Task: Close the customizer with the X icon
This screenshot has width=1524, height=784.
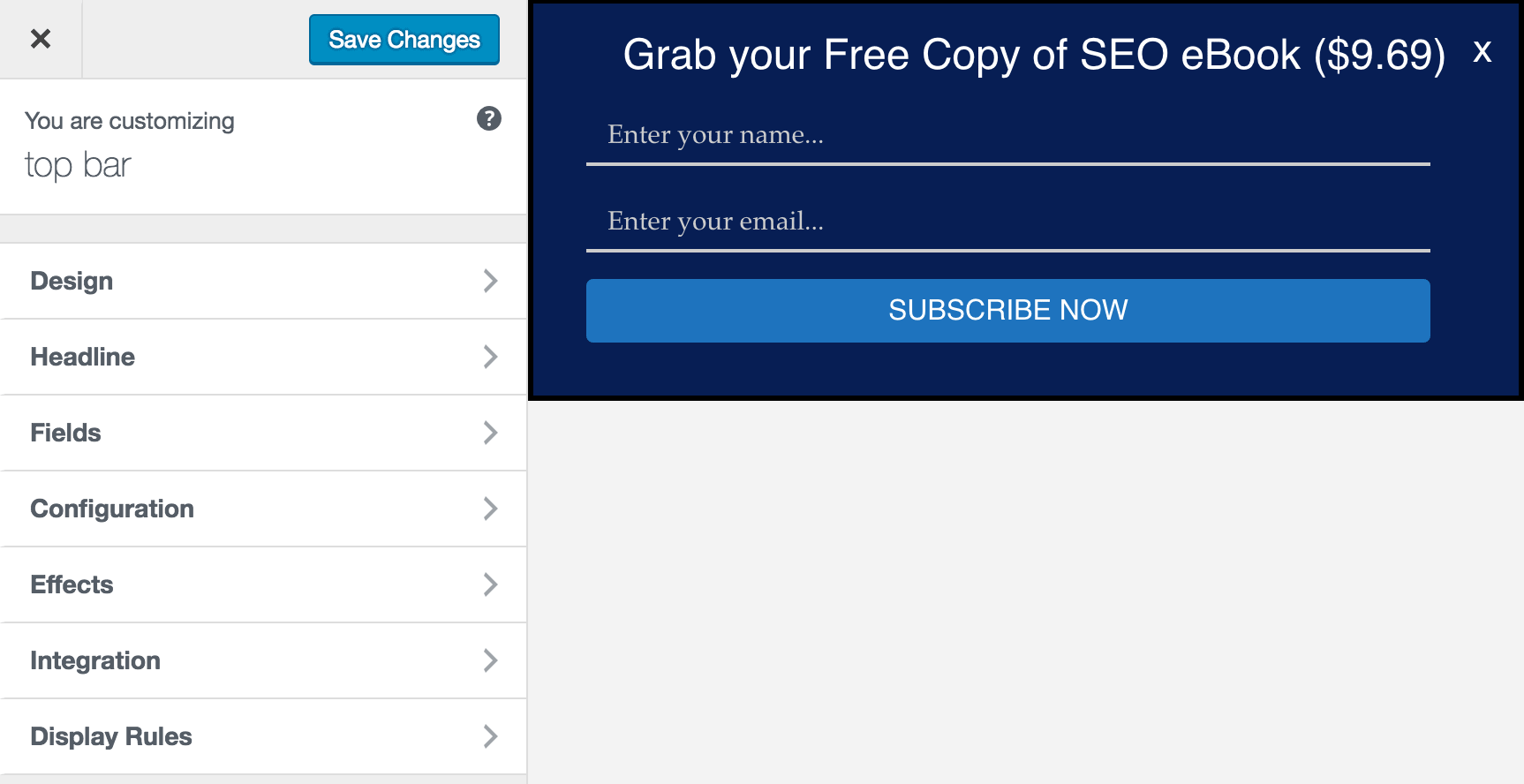Action: (39, 39)
